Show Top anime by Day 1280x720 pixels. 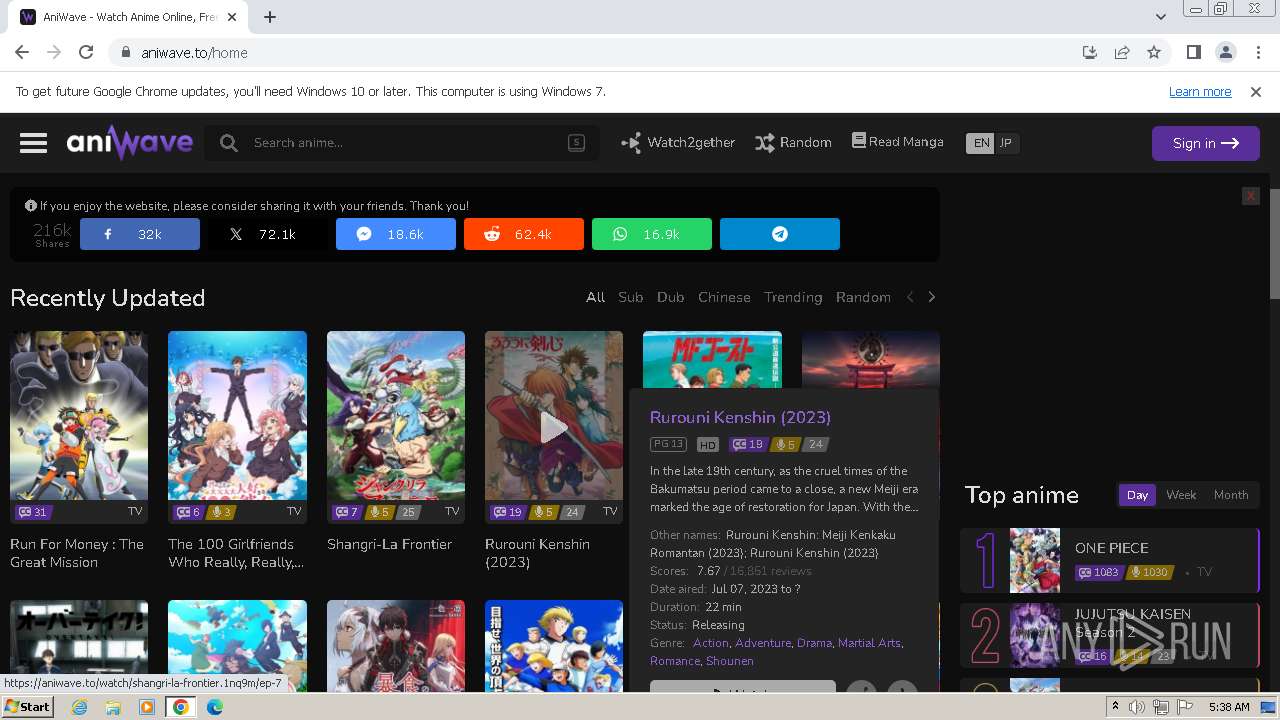pyautogui.click(x=1138, y=495)
